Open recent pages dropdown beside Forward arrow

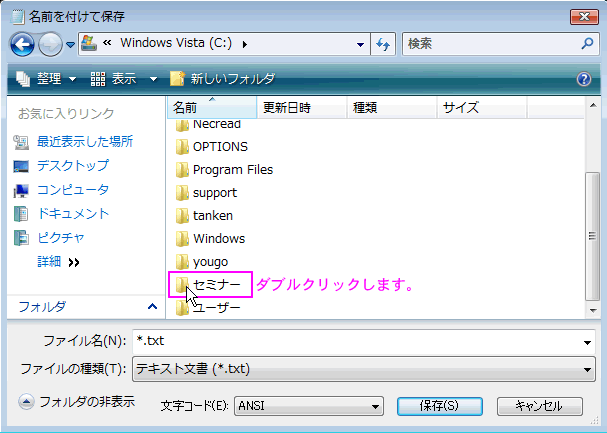click(x=70, y=45)
